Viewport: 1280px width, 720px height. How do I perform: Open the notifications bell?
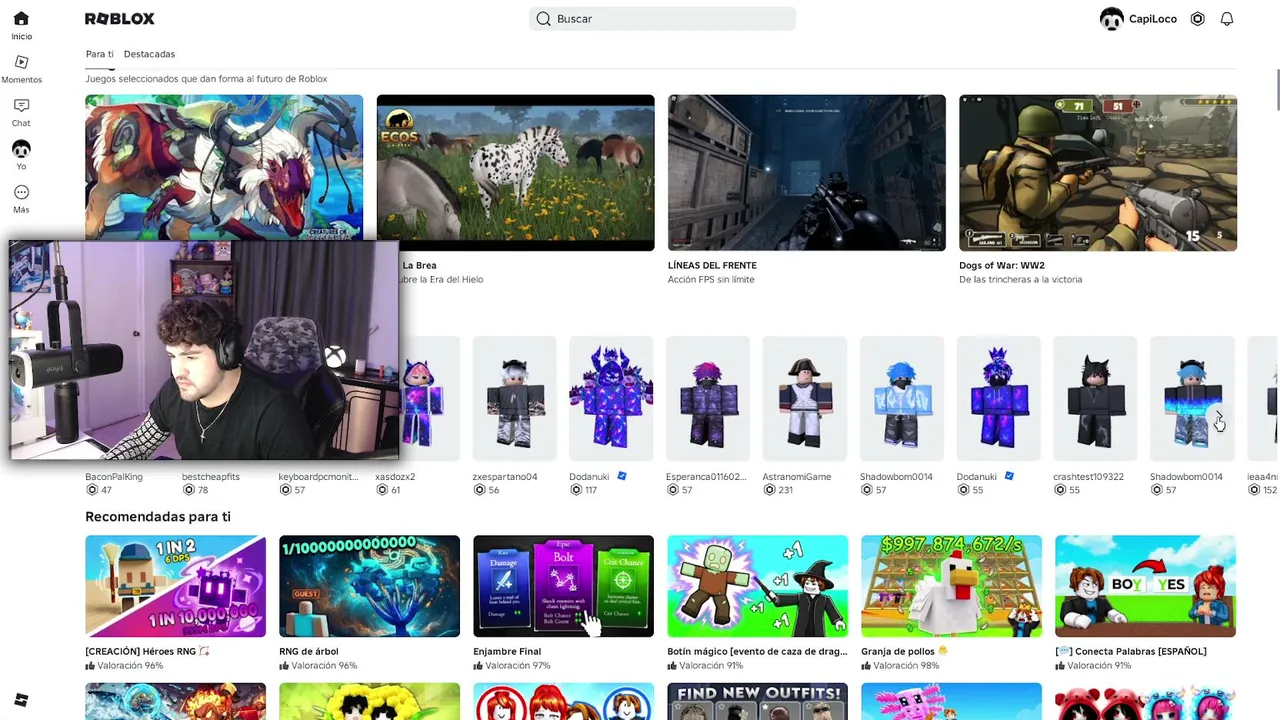point(1227,19)
